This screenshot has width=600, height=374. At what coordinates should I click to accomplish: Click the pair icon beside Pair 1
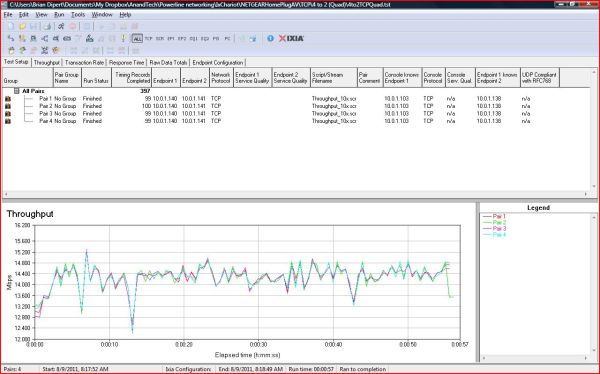pos(8,99)
